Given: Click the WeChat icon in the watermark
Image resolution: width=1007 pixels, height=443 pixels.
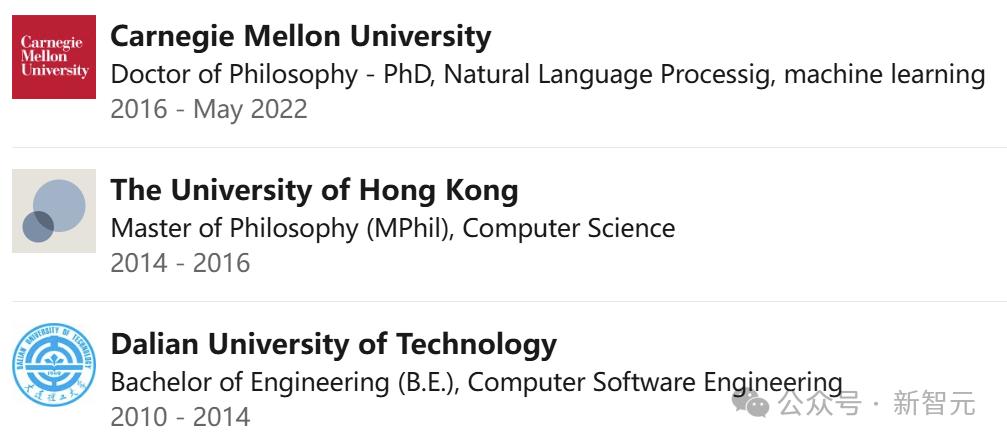Looking at the screenshot, I should (x=751, y=403).
